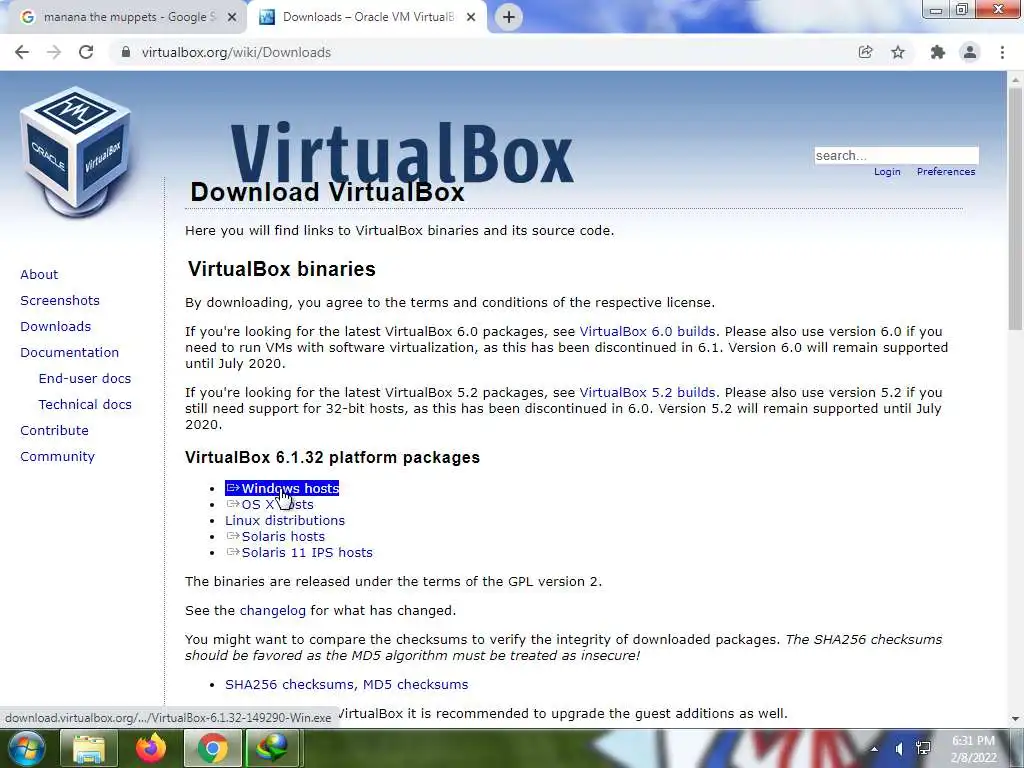Open About in the sidebar
The image size is (1024, 768).
coord(39,274)
